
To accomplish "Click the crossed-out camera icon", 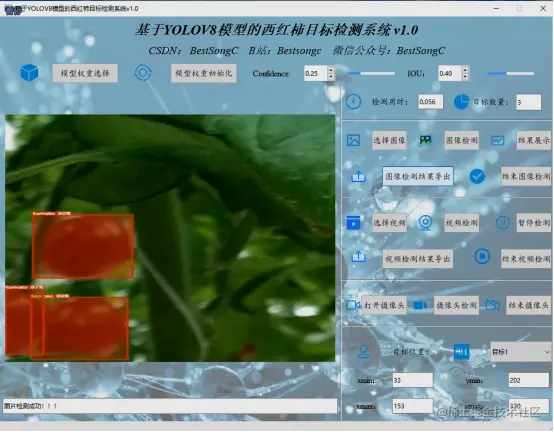I will click(x=493, y=304).
